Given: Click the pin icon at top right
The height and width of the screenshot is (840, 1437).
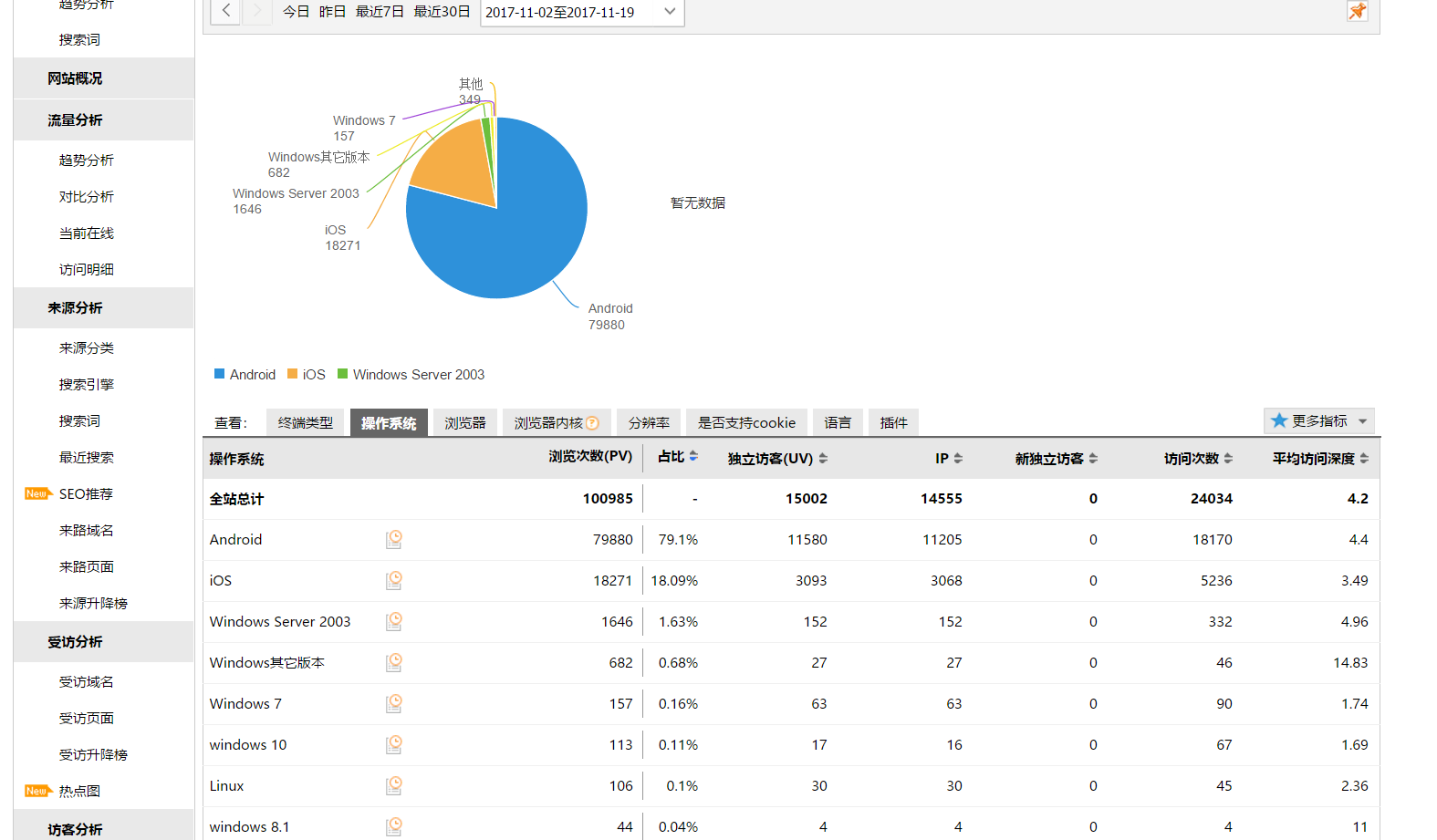Looking at the screenshot, I should (x=1357, y=11).
